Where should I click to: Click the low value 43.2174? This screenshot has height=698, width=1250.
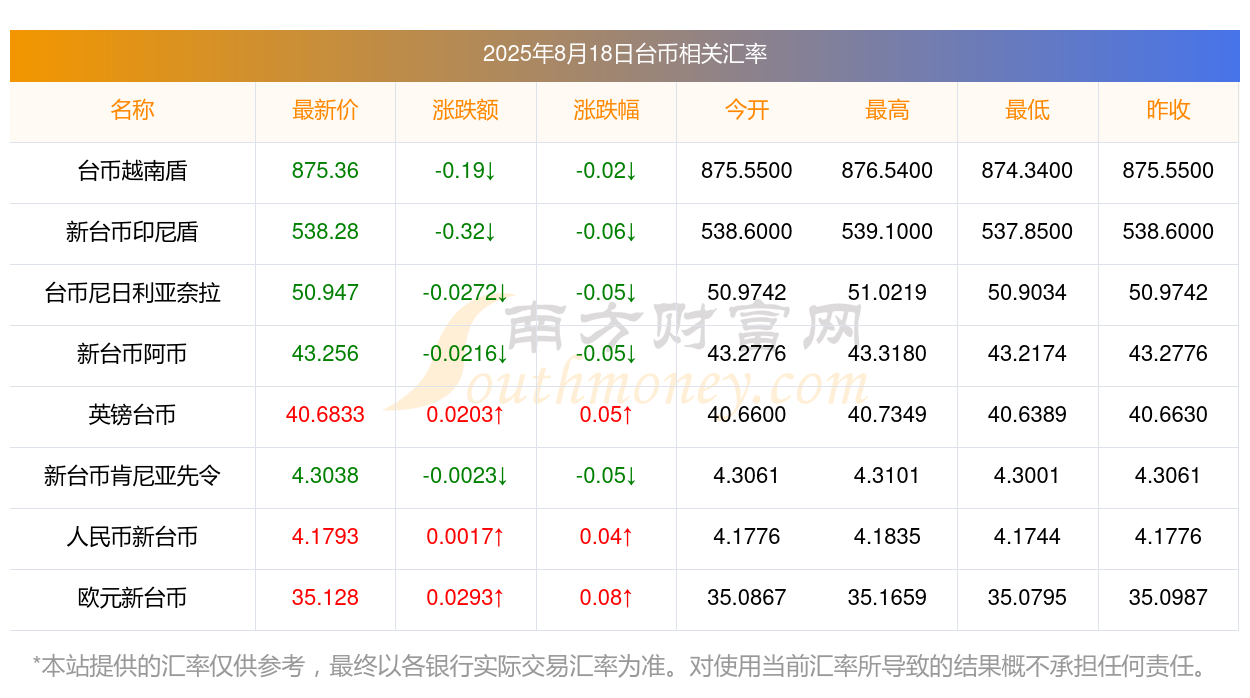coord(1027,354)
